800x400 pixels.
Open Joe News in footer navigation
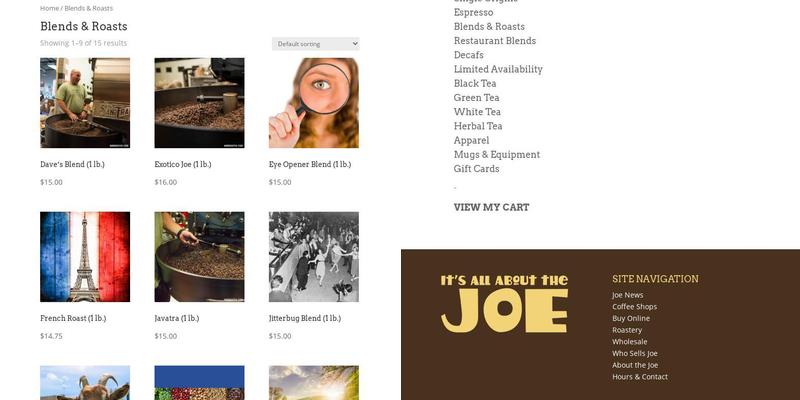pyautogui.click(x=628, y=295)
